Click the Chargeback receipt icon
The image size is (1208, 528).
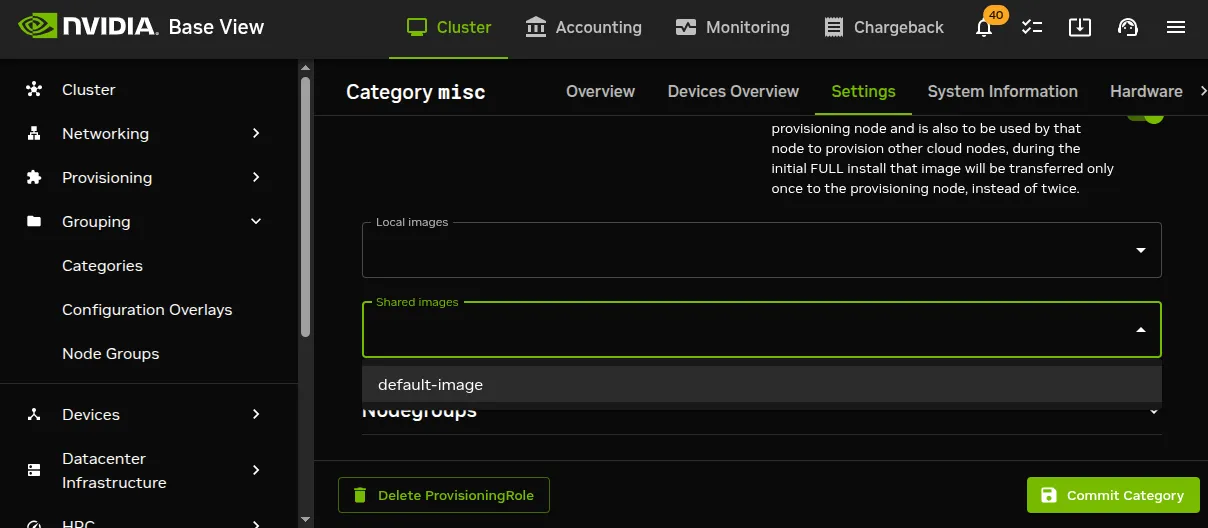[834, 28]
